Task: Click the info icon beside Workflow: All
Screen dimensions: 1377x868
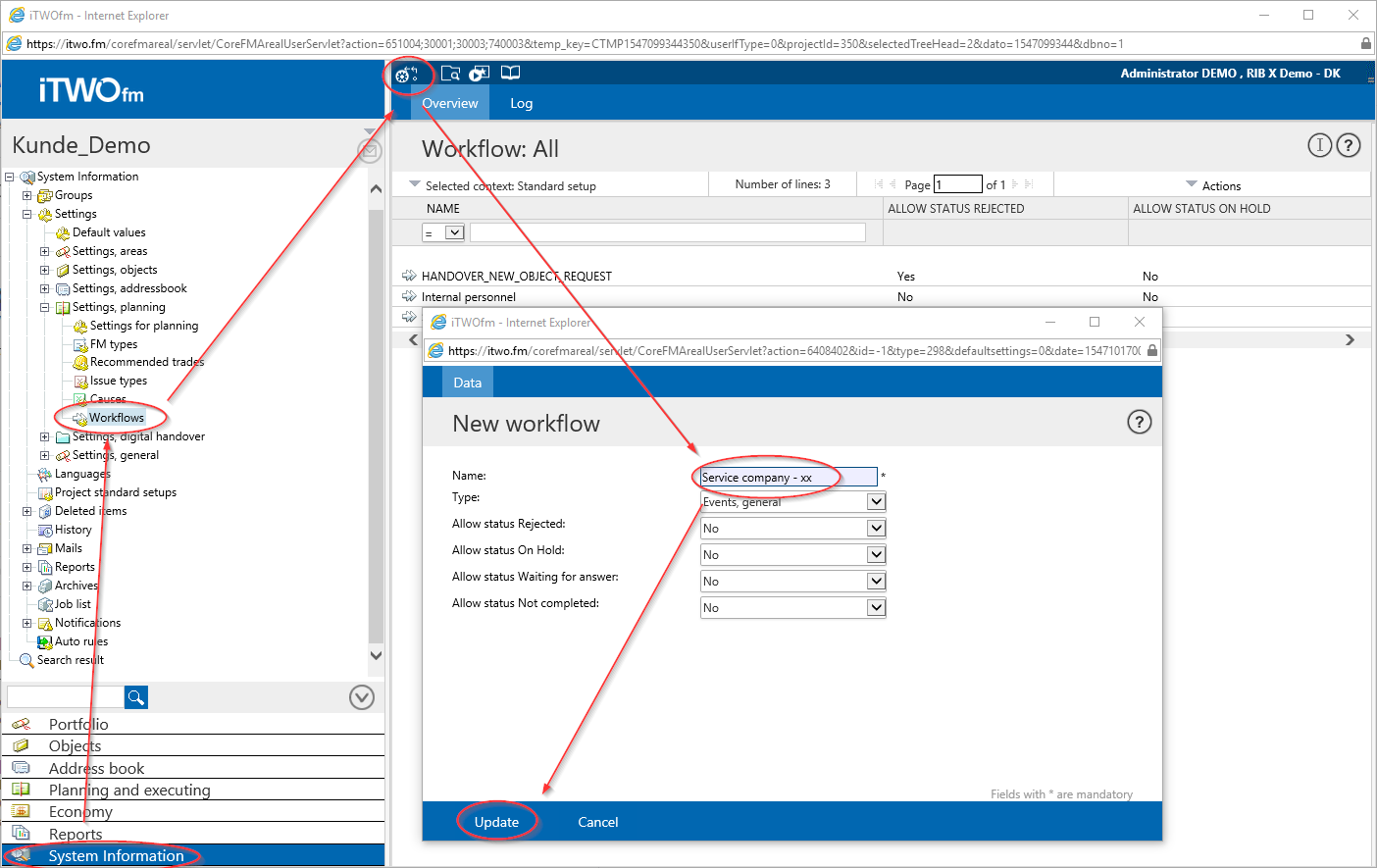Action: [1319, 146]
